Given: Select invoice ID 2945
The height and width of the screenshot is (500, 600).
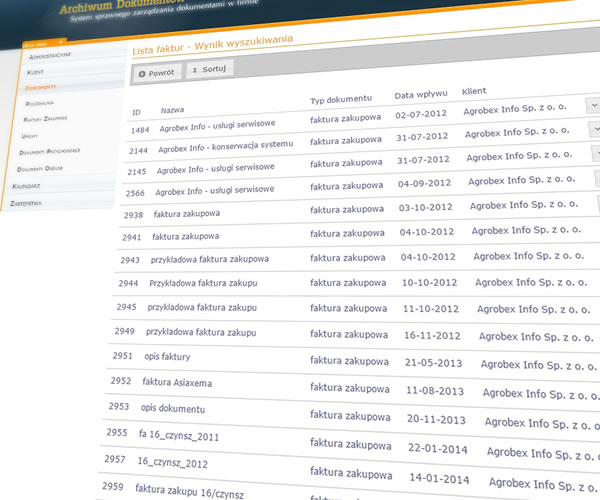Looking at the screenshot, I should [x=127, y=307].
